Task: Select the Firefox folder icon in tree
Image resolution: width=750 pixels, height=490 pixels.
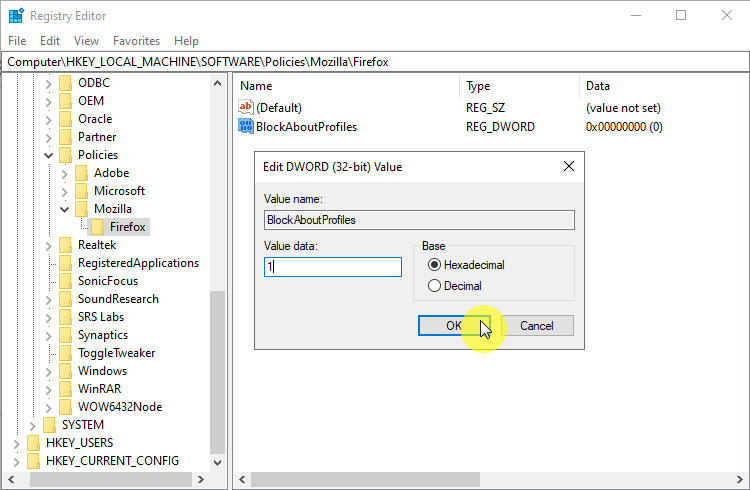Action: 98,227
